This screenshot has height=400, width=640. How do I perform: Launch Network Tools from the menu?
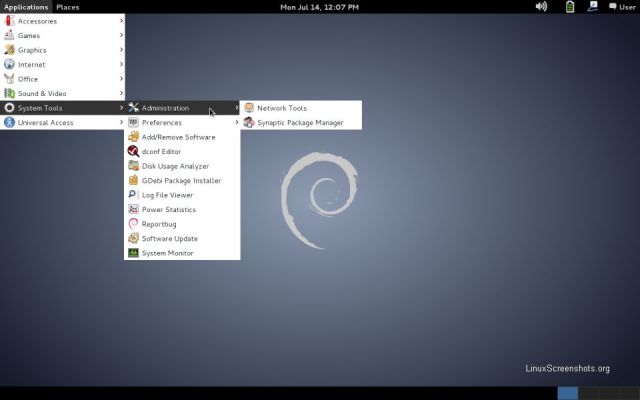(301, 108)
